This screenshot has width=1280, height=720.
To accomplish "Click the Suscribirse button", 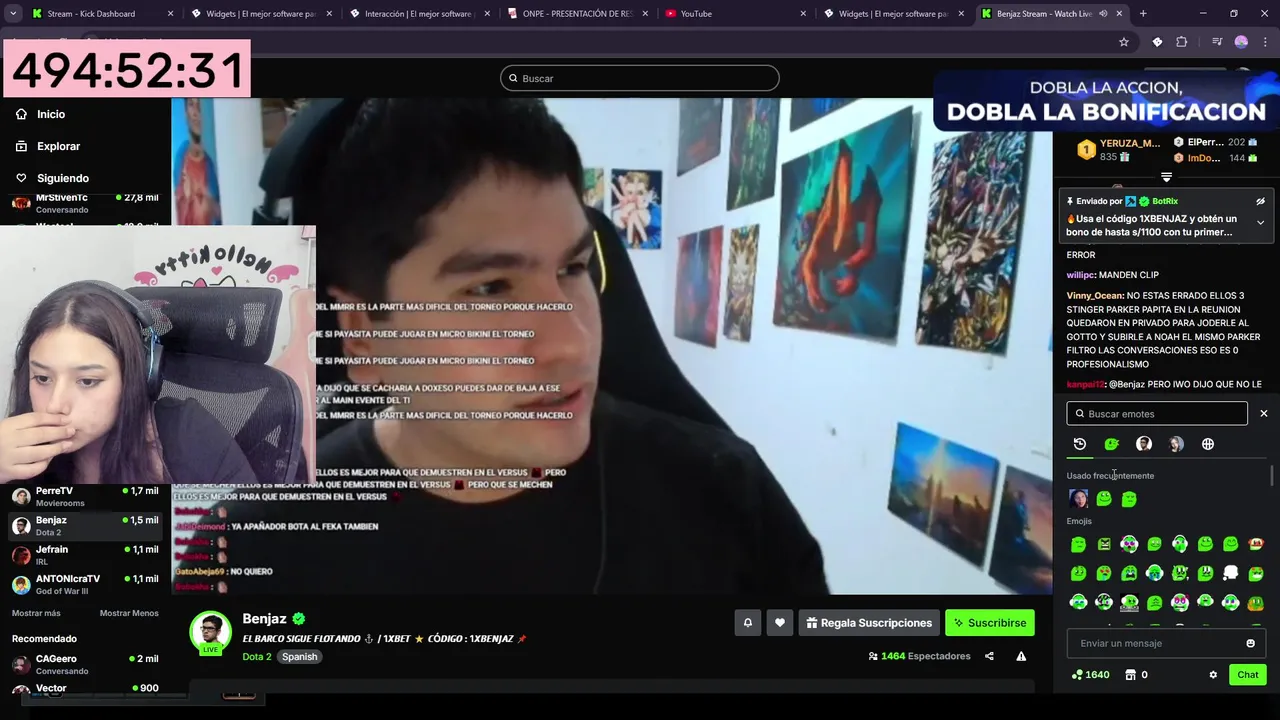I will coord(990,623).
